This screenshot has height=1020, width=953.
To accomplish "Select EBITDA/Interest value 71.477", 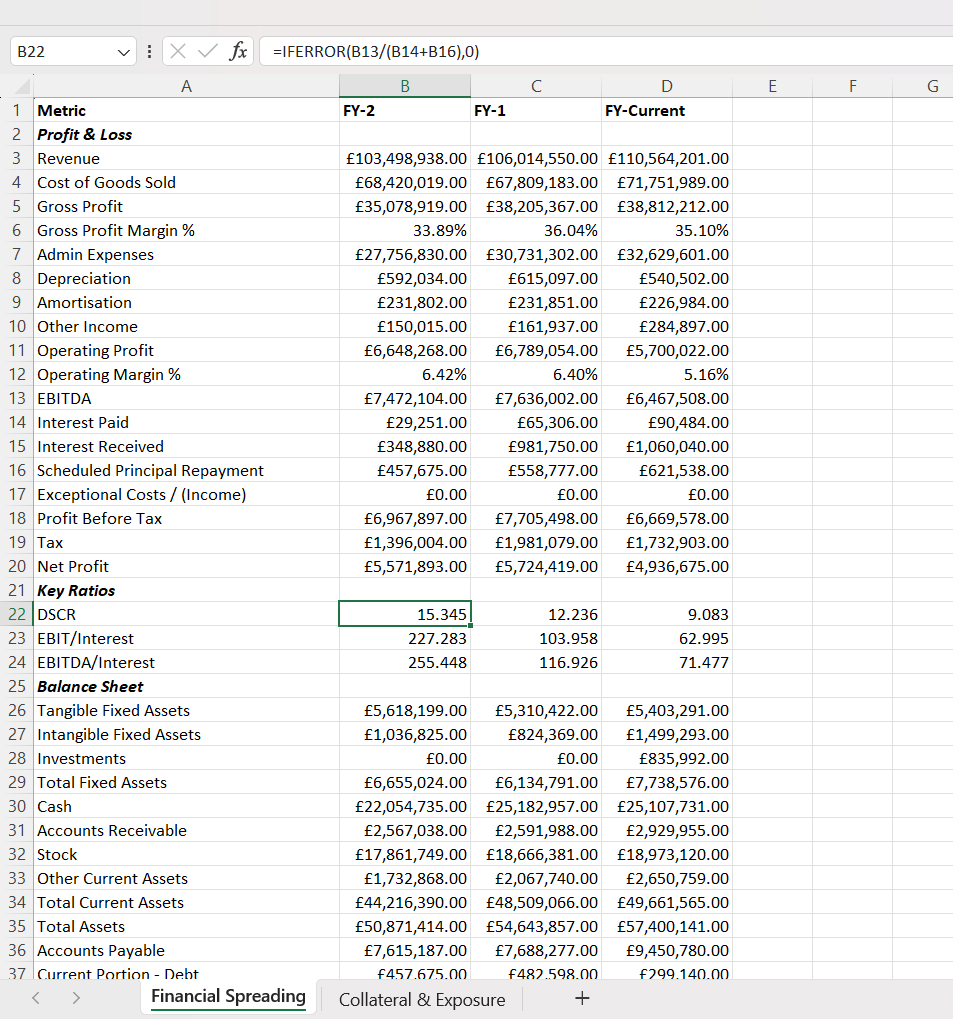I will pos(667,662).
